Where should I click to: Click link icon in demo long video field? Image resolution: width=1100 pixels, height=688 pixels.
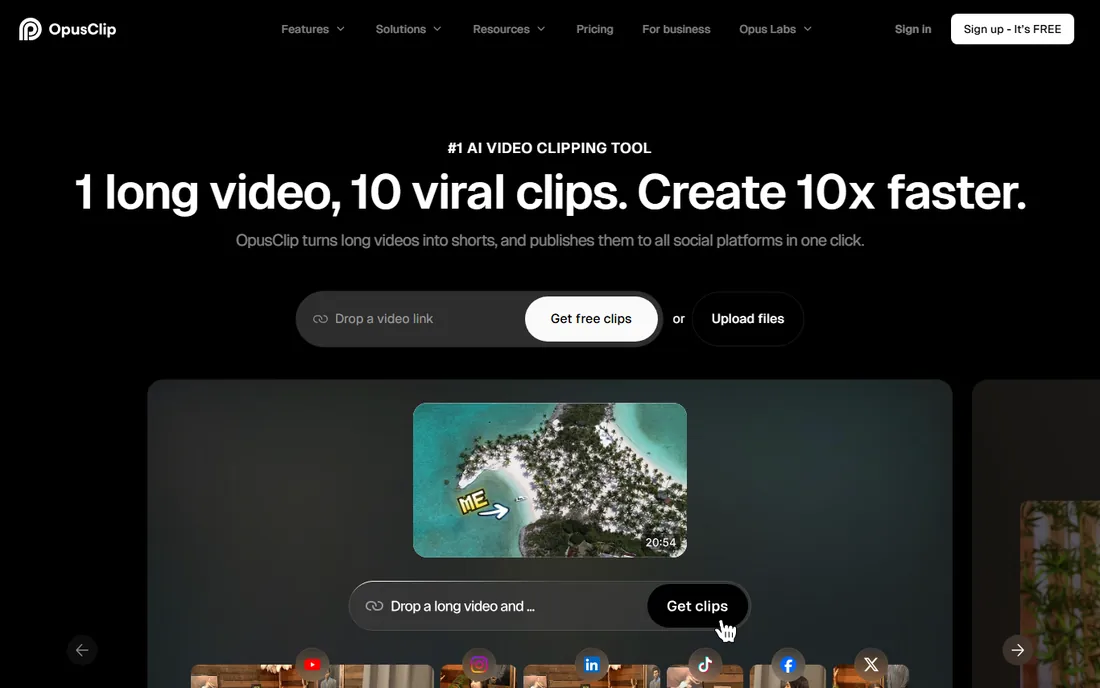coord(375,606)
